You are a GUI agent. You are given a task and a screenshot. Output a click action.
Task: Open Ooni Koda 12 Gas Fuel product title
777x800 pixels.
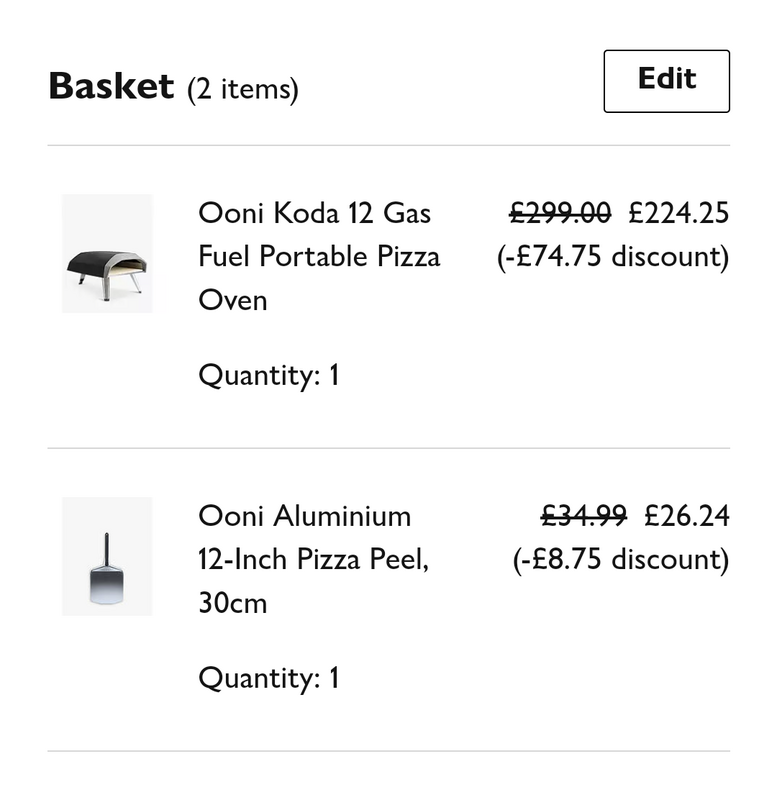[x=319, y=256]
